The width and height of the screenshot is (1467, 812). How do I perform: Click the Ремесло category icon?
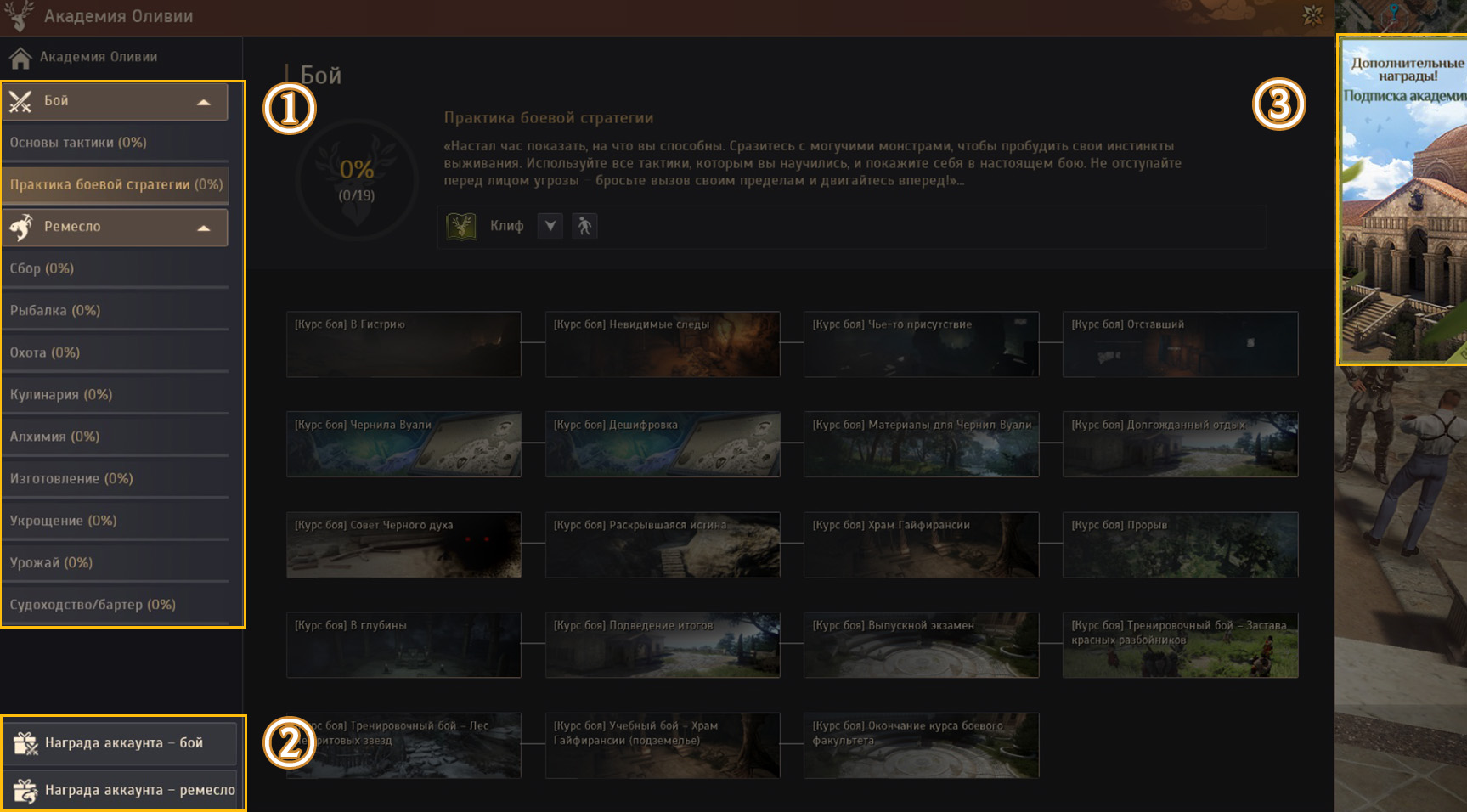coord(20,227)
